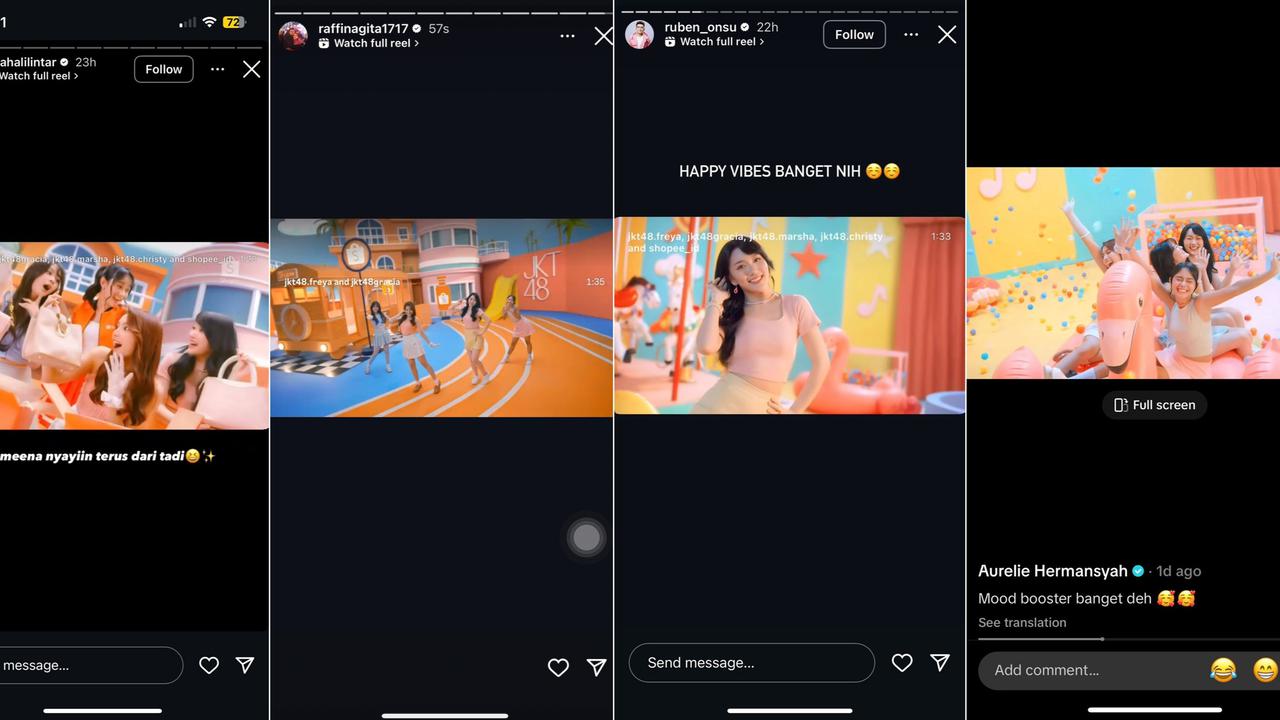Open Watch full reel in ahalilintar story
The image size is (1280, 720).
pyautogui.click(x=38, y=76)
